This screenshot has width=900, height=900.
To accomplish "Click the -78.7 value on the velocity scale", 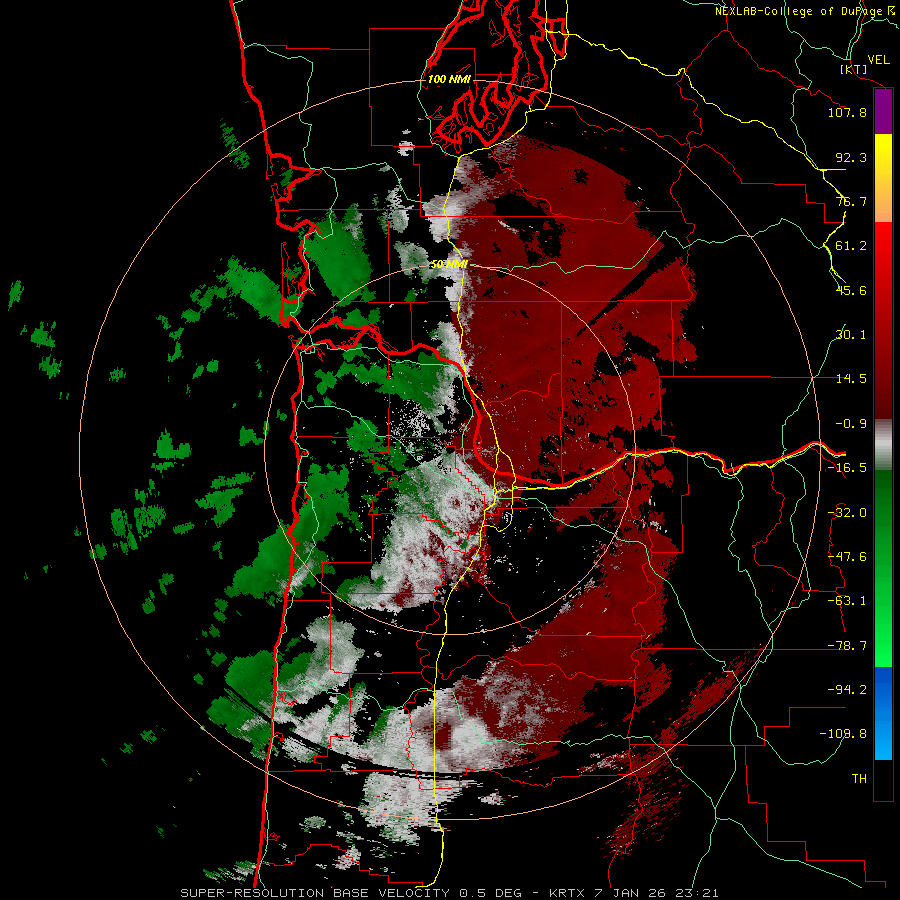I will 847,646.
